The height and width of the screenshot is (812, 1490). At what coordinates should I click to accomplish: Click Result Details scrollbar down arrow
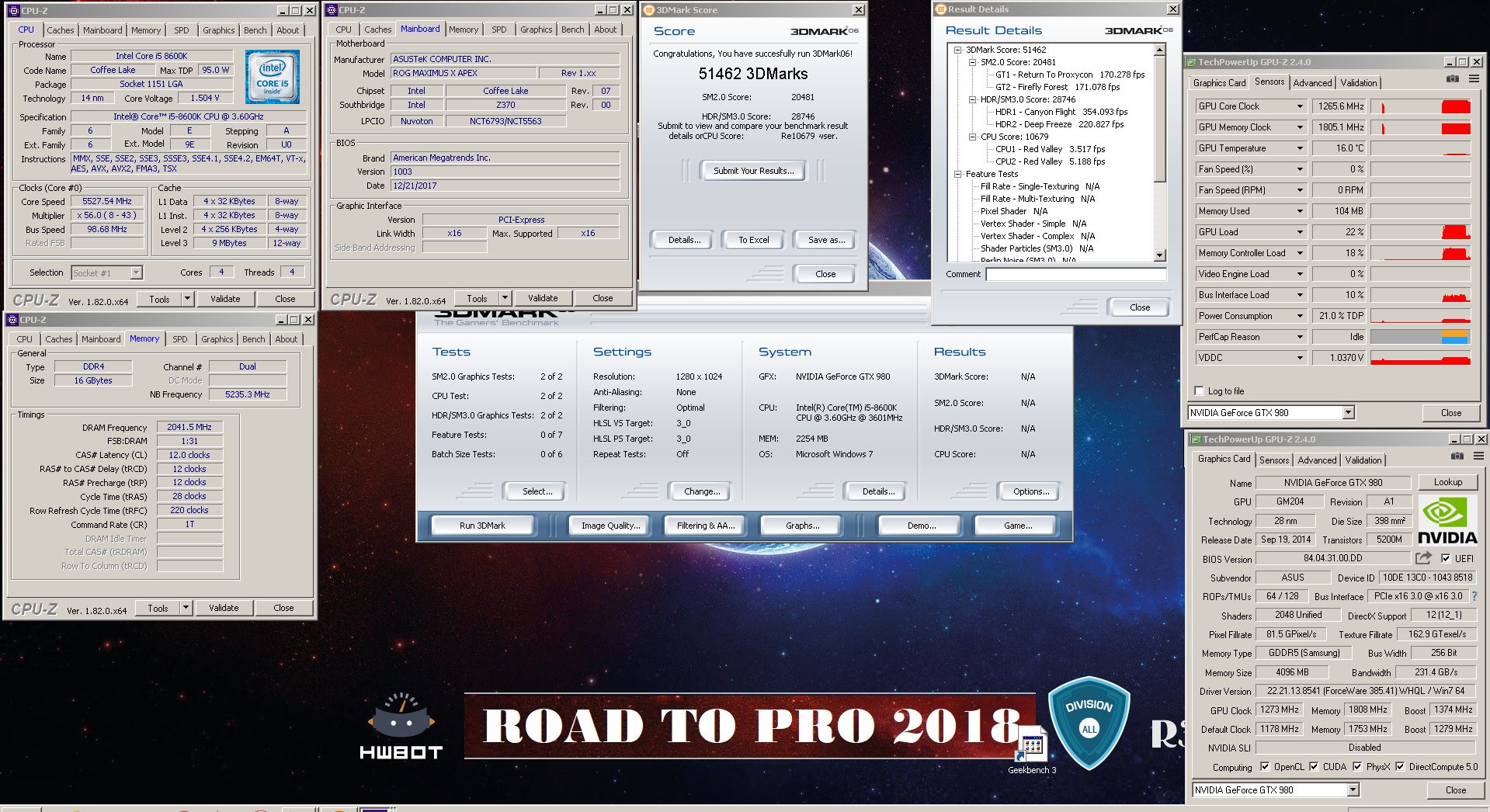point(1160,255)
